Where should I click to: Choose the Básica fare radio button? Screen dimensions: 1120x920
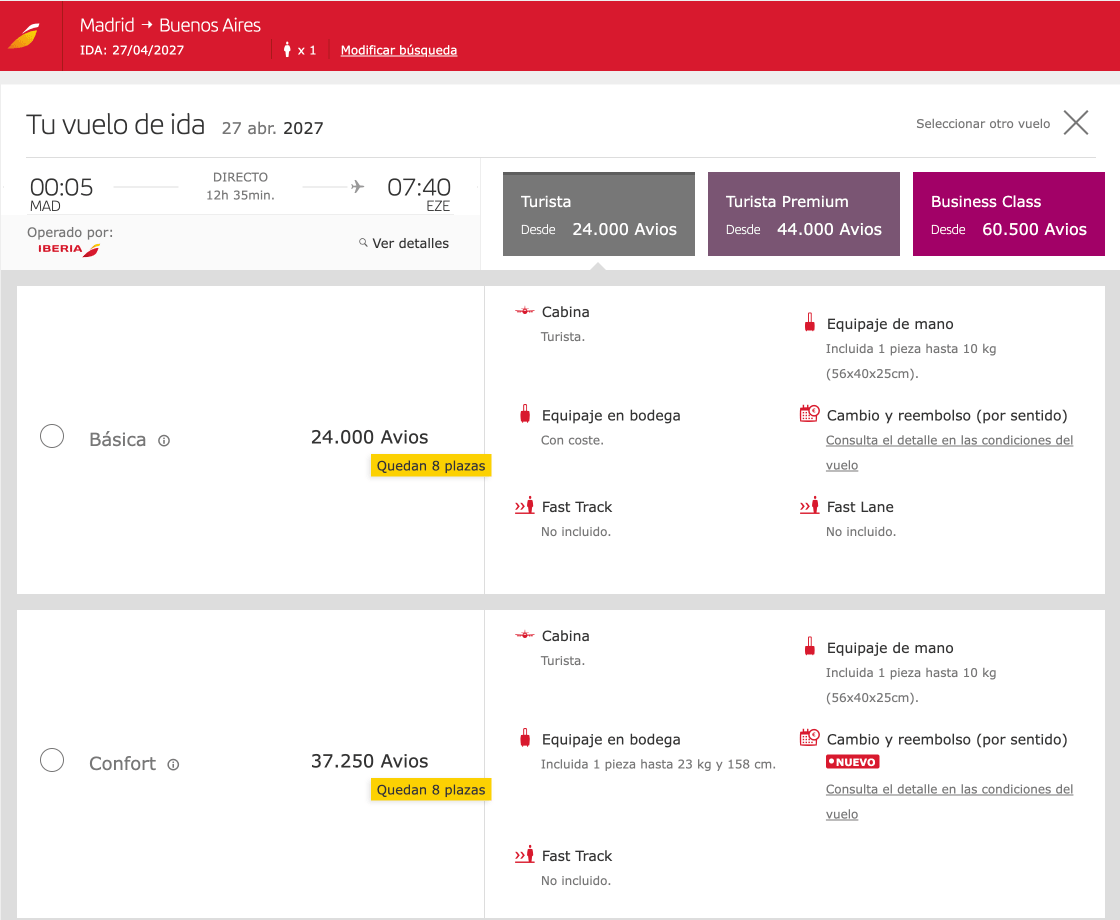52,436
